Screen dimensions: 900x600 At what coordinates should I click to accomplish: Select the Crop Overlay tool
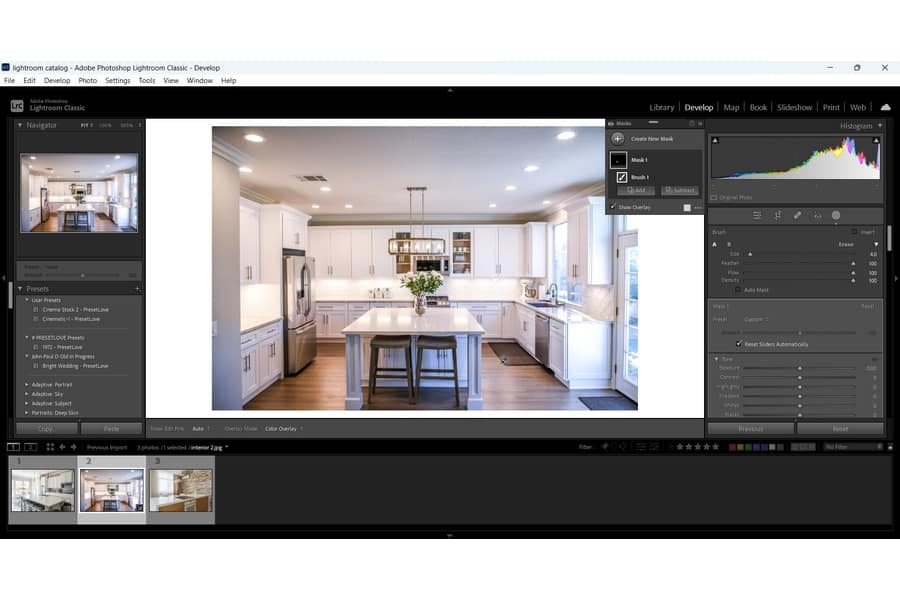click(x=777, y=215)
